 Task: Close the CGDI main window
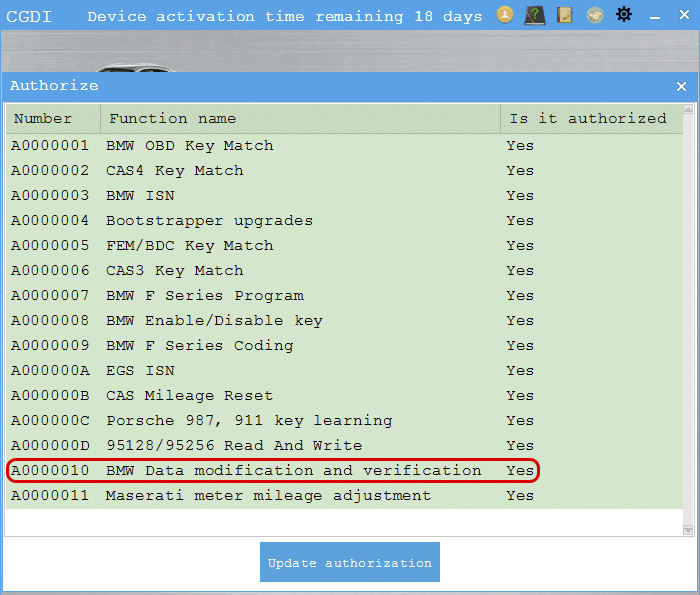684,15
